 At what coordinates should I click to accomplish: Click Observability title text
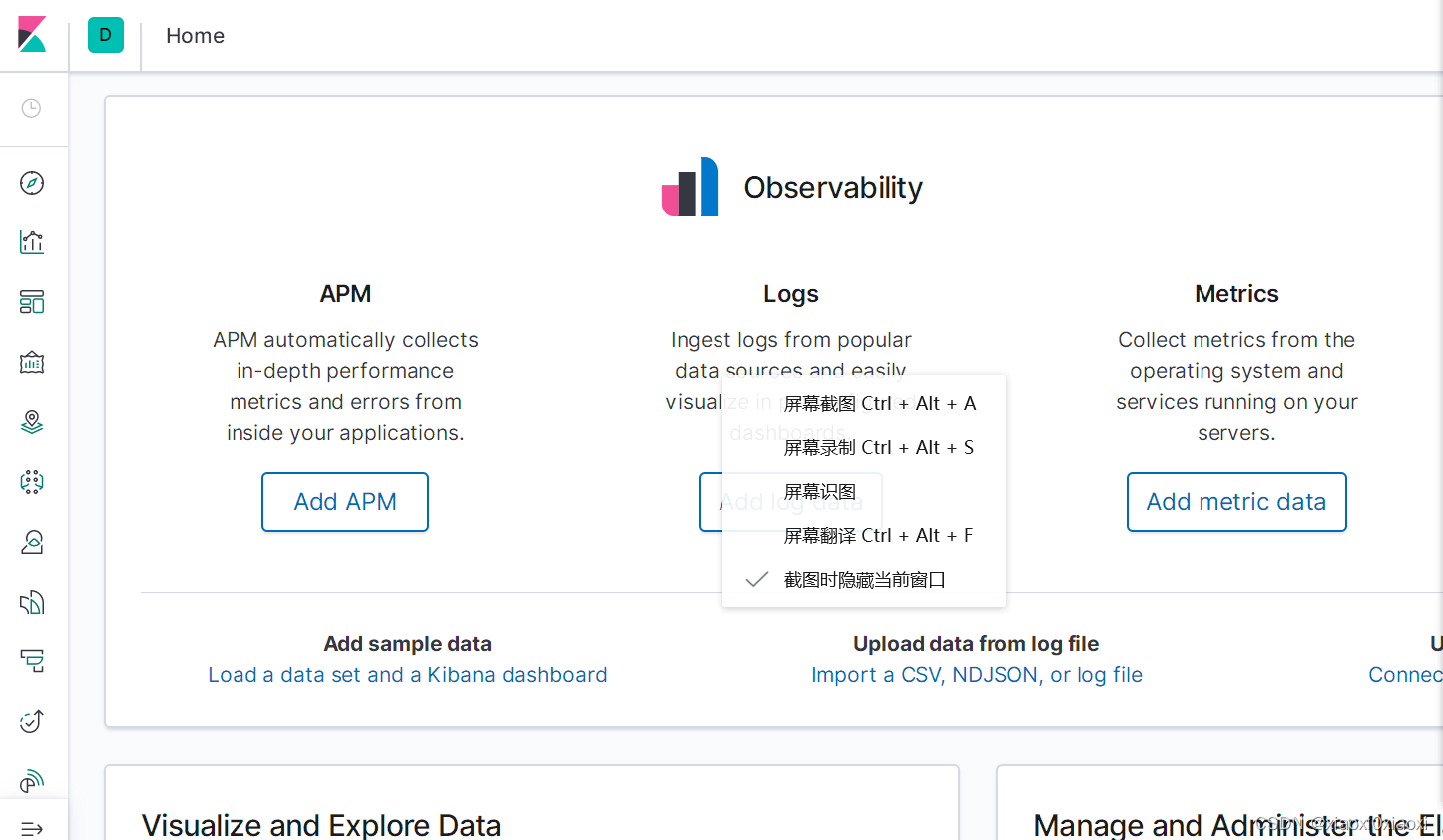[x=833, y=187]
